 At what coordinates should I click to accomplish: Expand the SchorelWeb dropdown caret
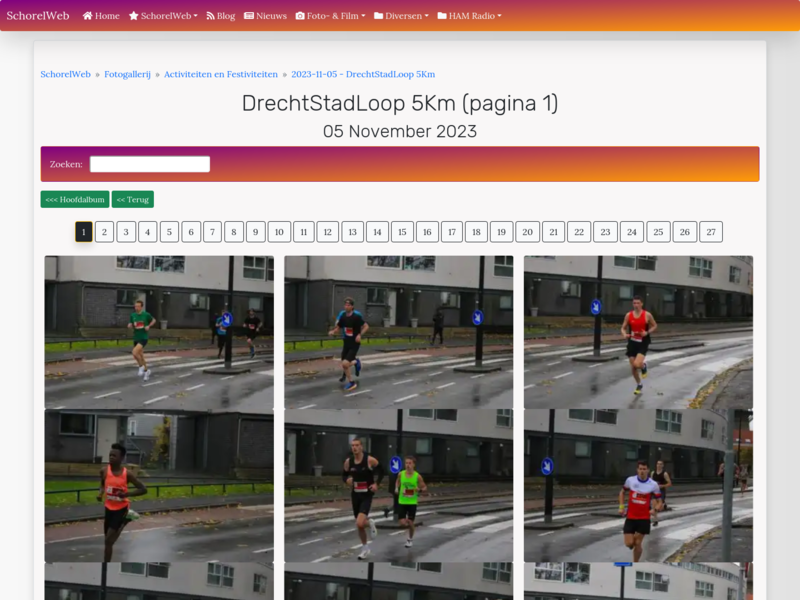(195, 16)
